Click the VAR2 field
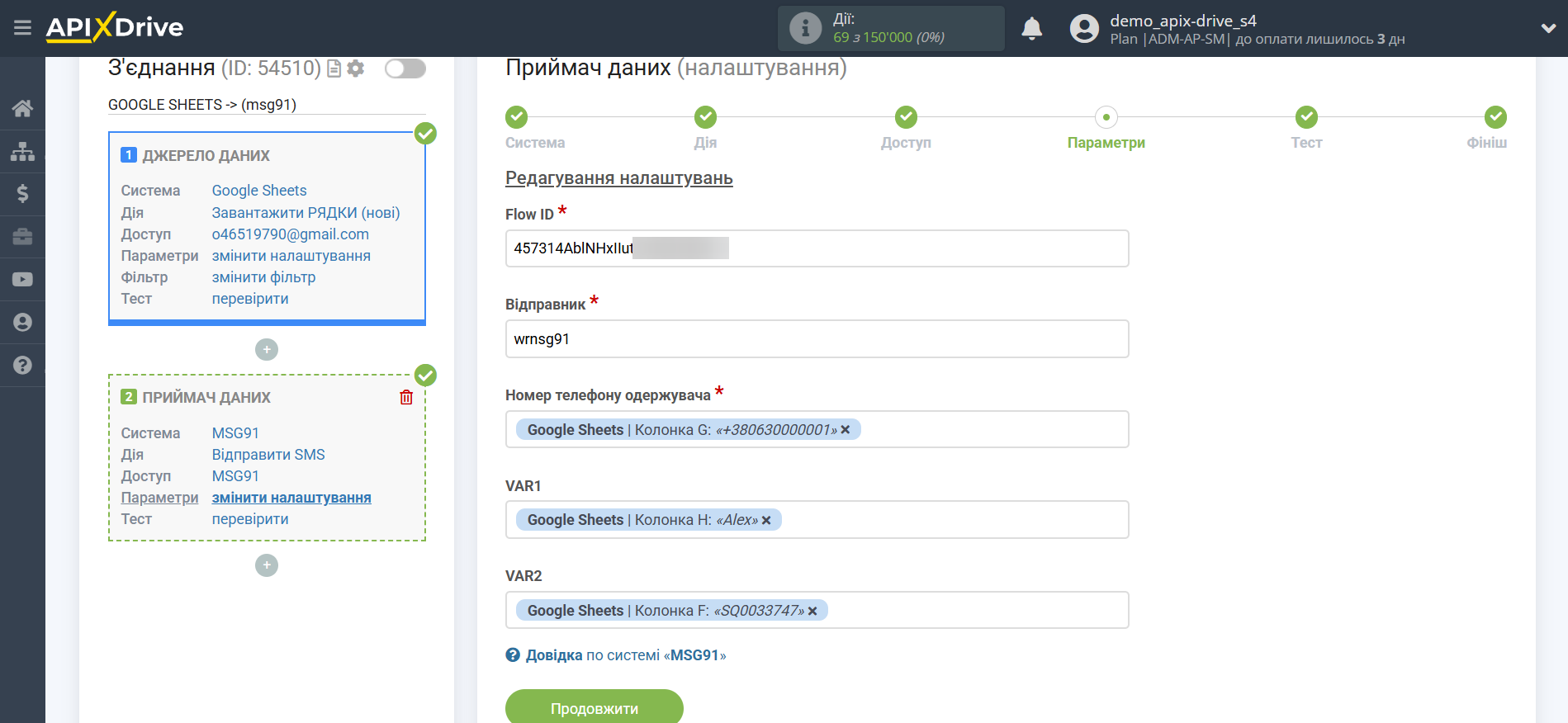The height and width of the screenshot is (723, 1568). click(x=817, y=610)
